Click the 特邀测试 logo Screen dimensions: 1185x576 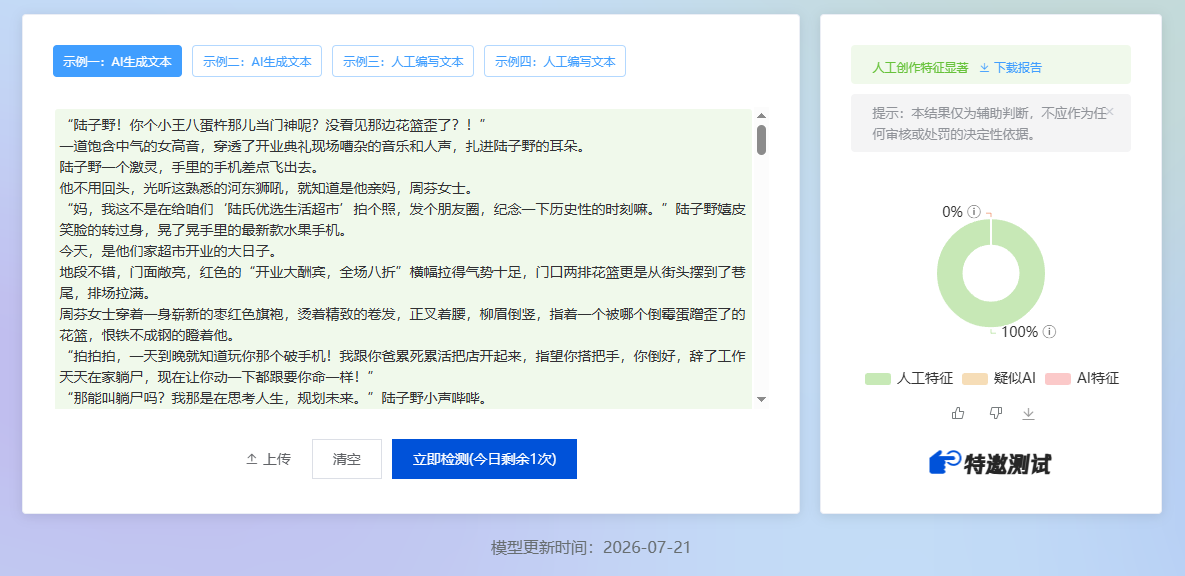(990, 463)
